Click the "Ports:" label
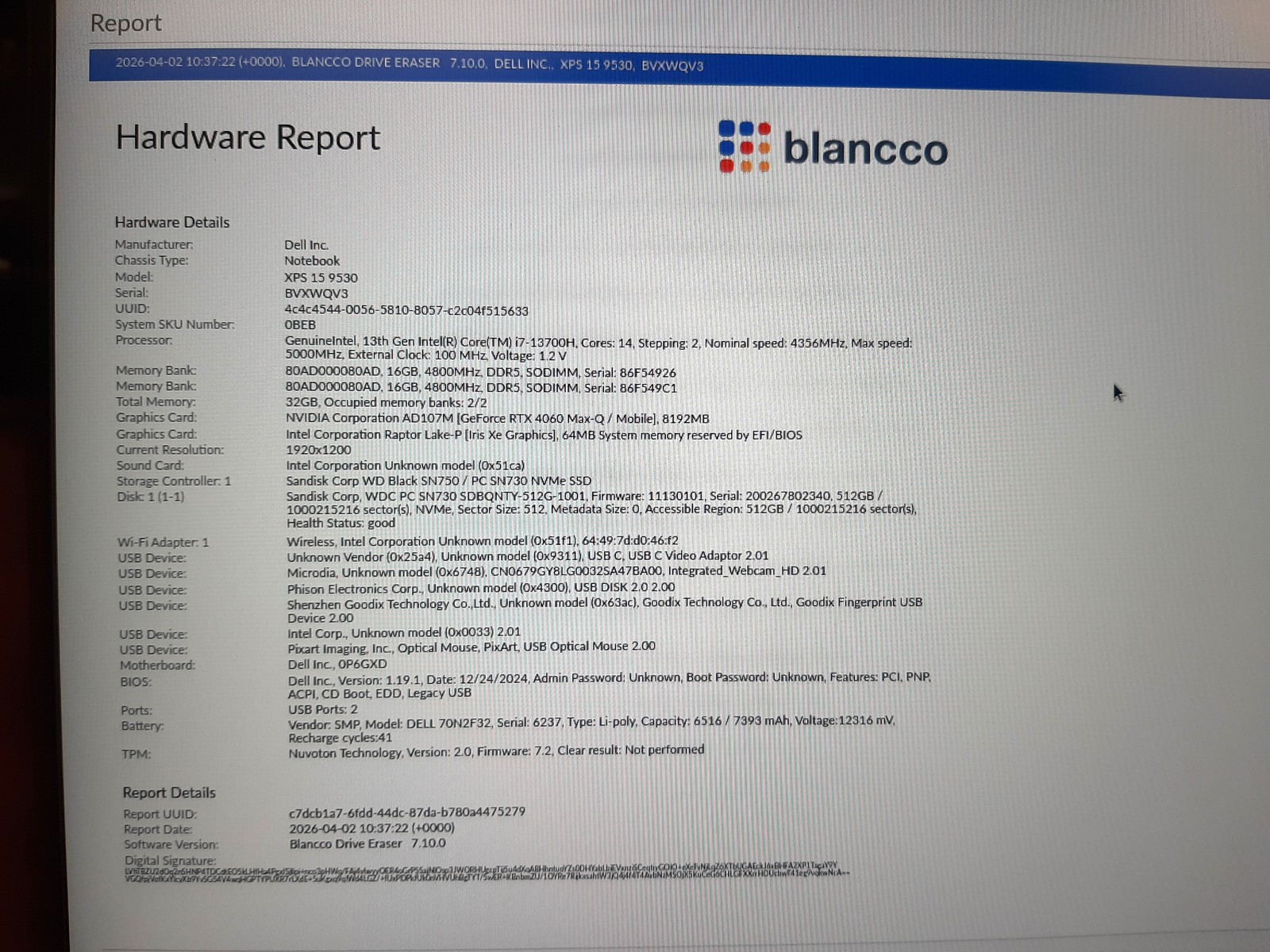 point(137,711)
